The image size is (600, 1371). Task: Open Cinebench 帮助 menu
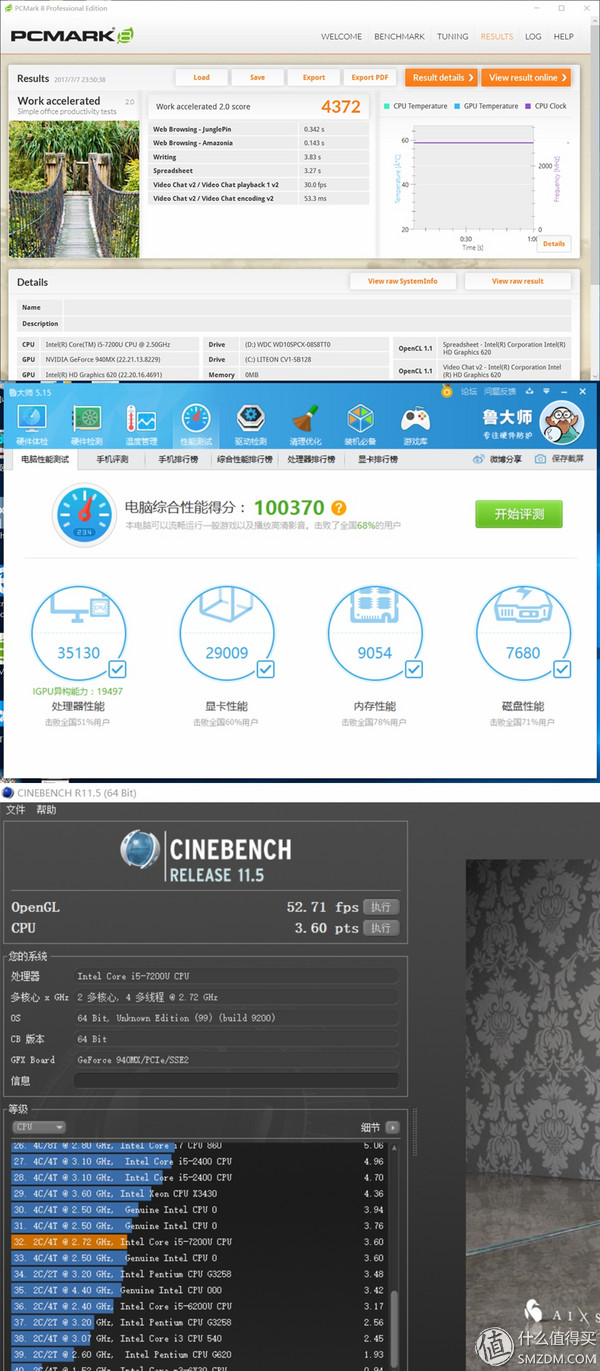click(46, 810)
